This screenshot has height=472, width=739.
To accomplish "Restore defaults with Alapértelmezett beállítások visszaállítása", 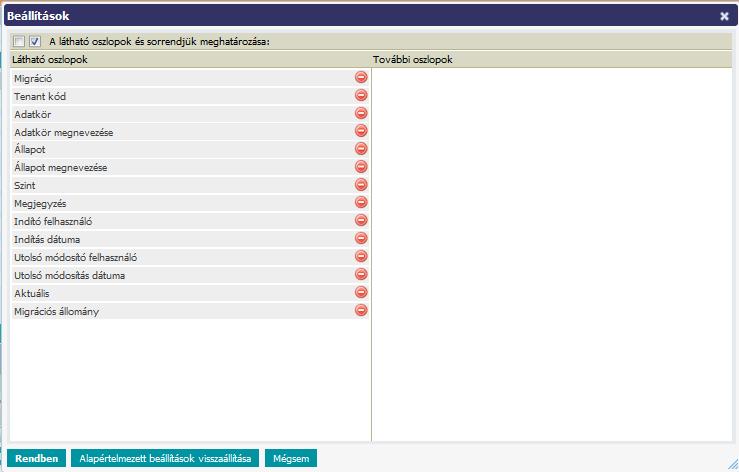I will coord(165,458).
